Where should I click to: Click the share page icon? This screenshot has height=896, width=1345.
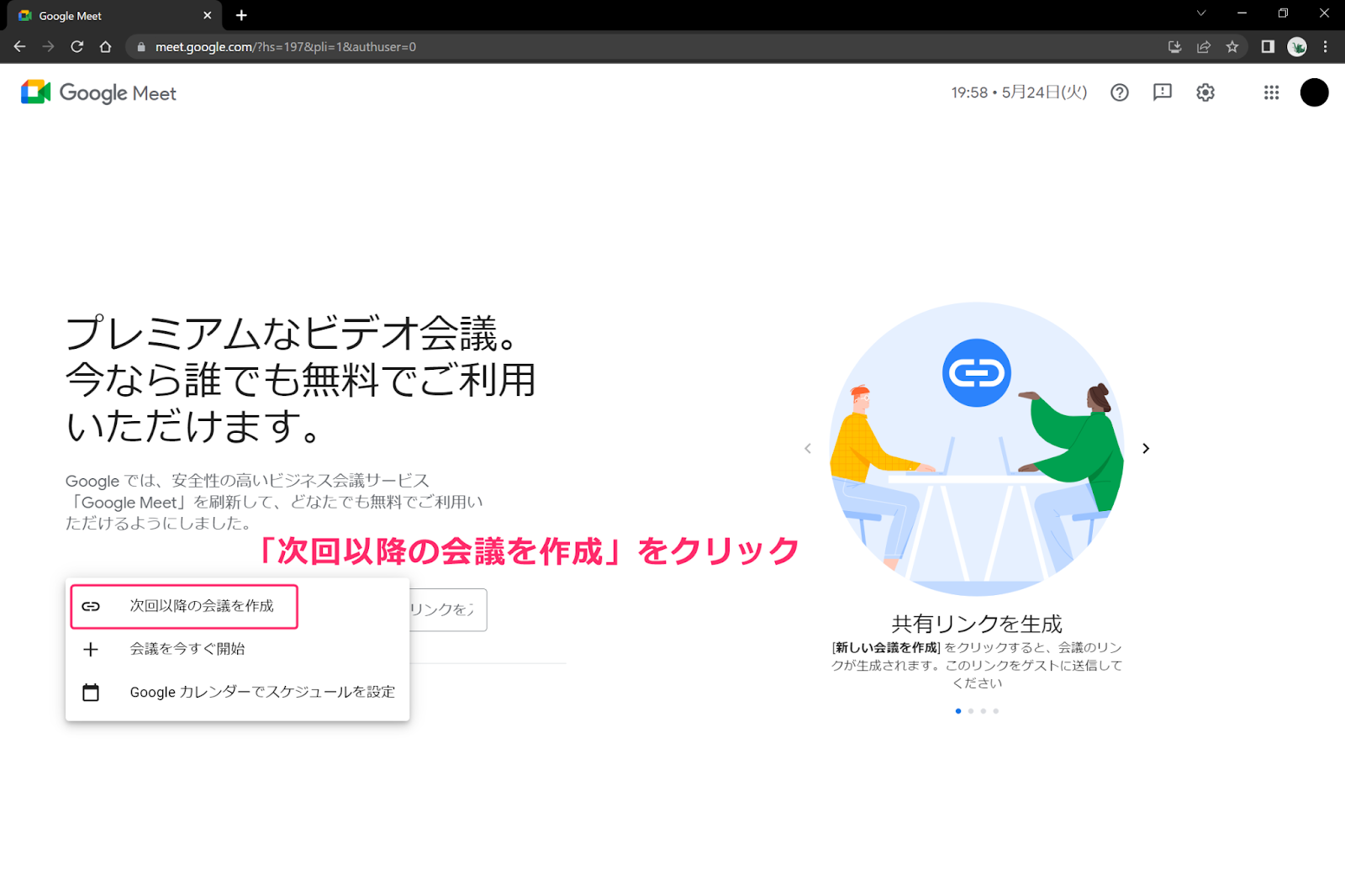[1204, 47]
